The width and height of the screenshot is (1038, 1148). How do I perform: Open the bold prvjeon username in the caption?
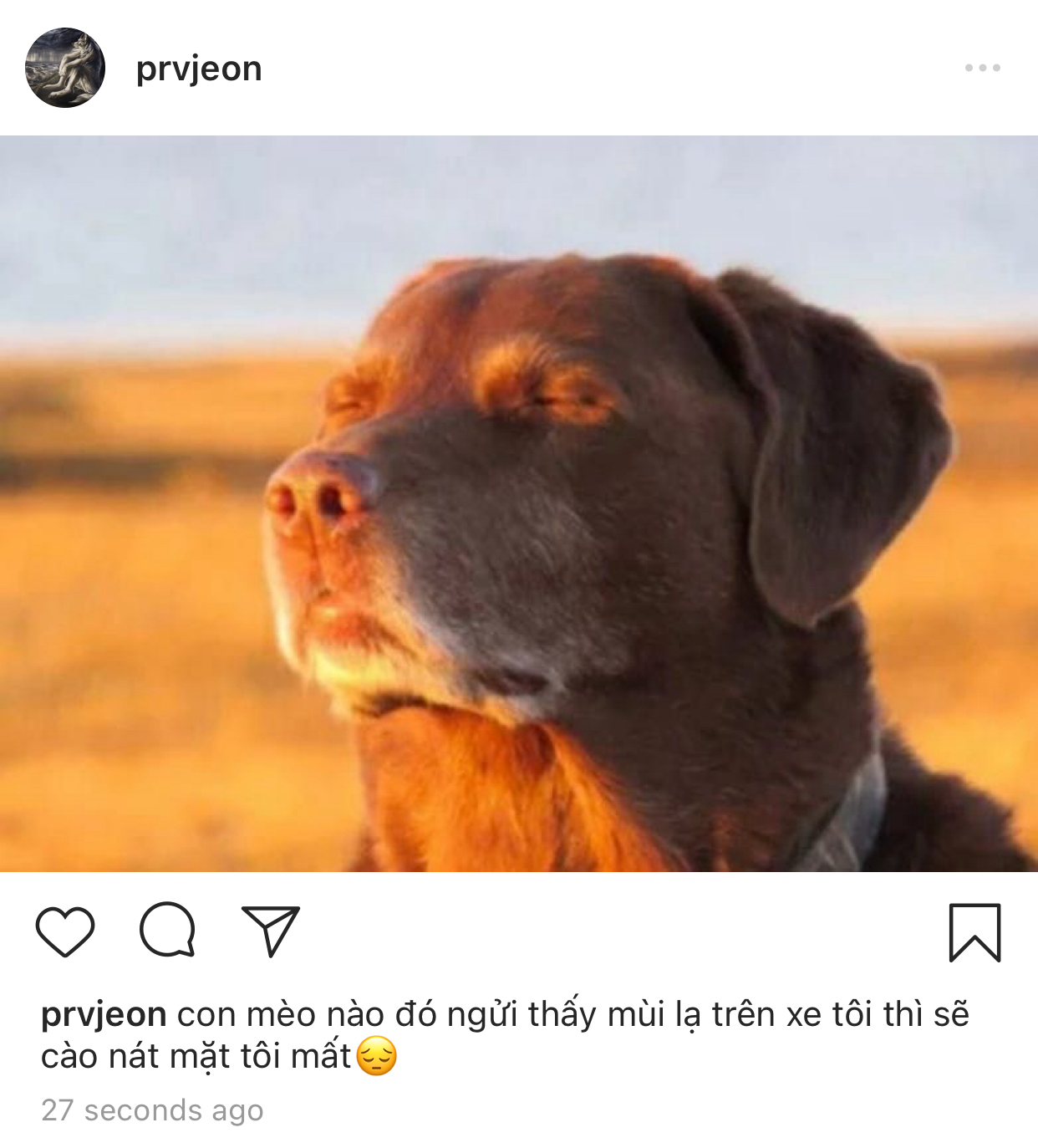pyautogui.click(x=104, y=1015)
